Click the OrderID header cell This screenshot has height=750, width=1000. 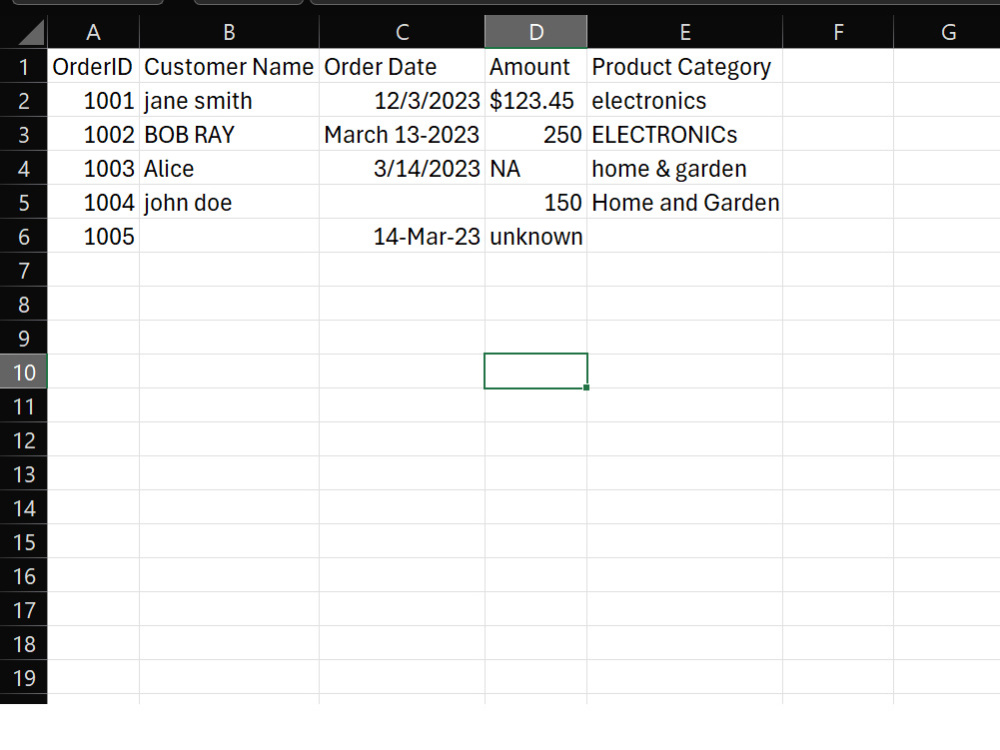point(93,66)
